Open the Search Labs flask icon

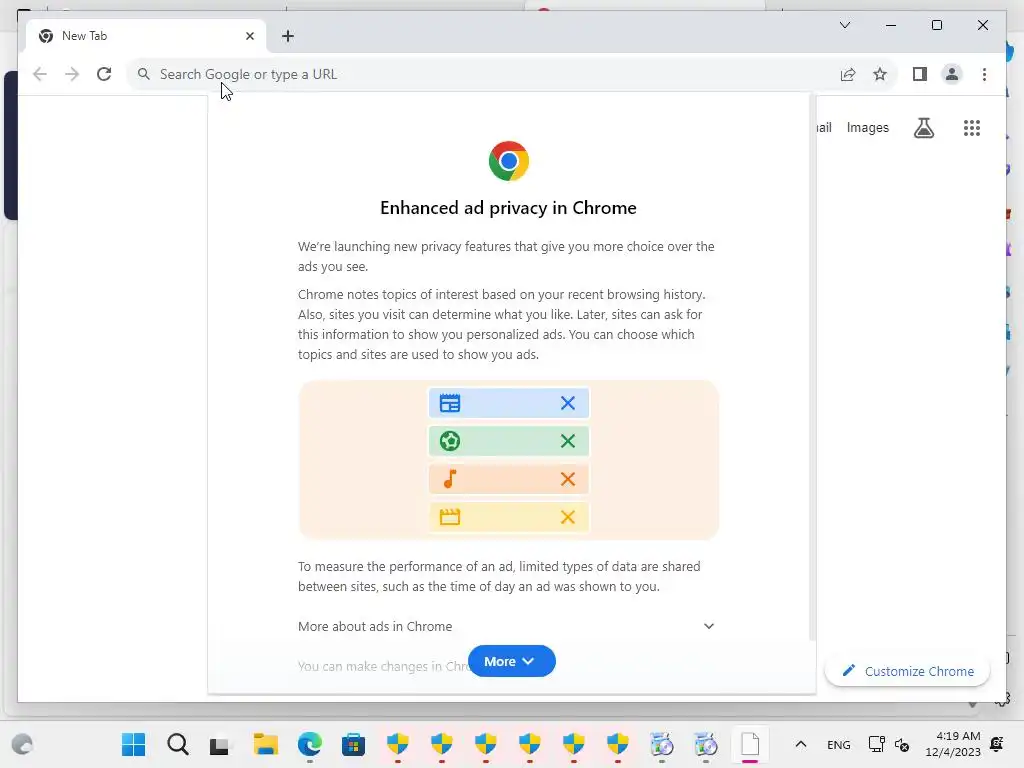923,128
